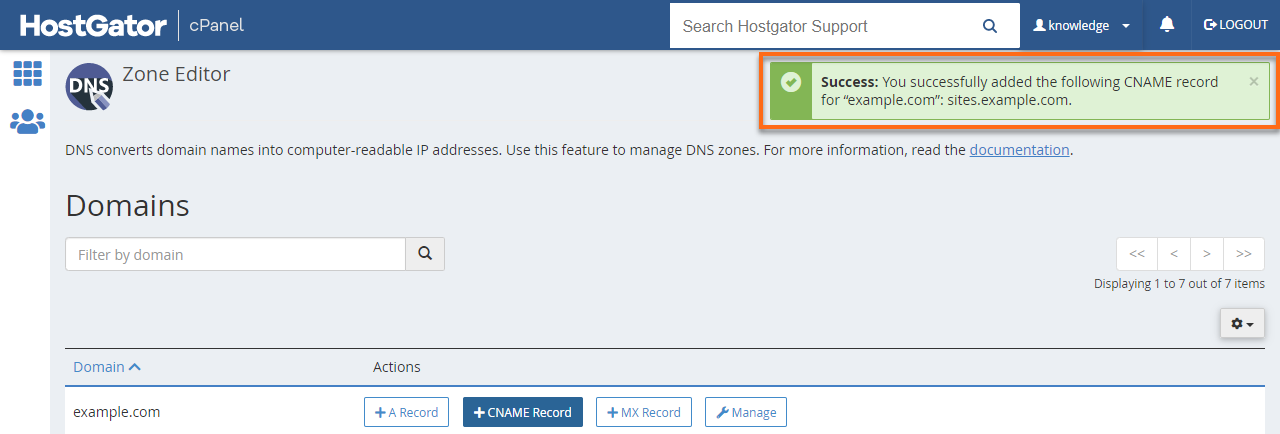
Task: Click the Zone Editor DNS icon
Action: [89, 86]
